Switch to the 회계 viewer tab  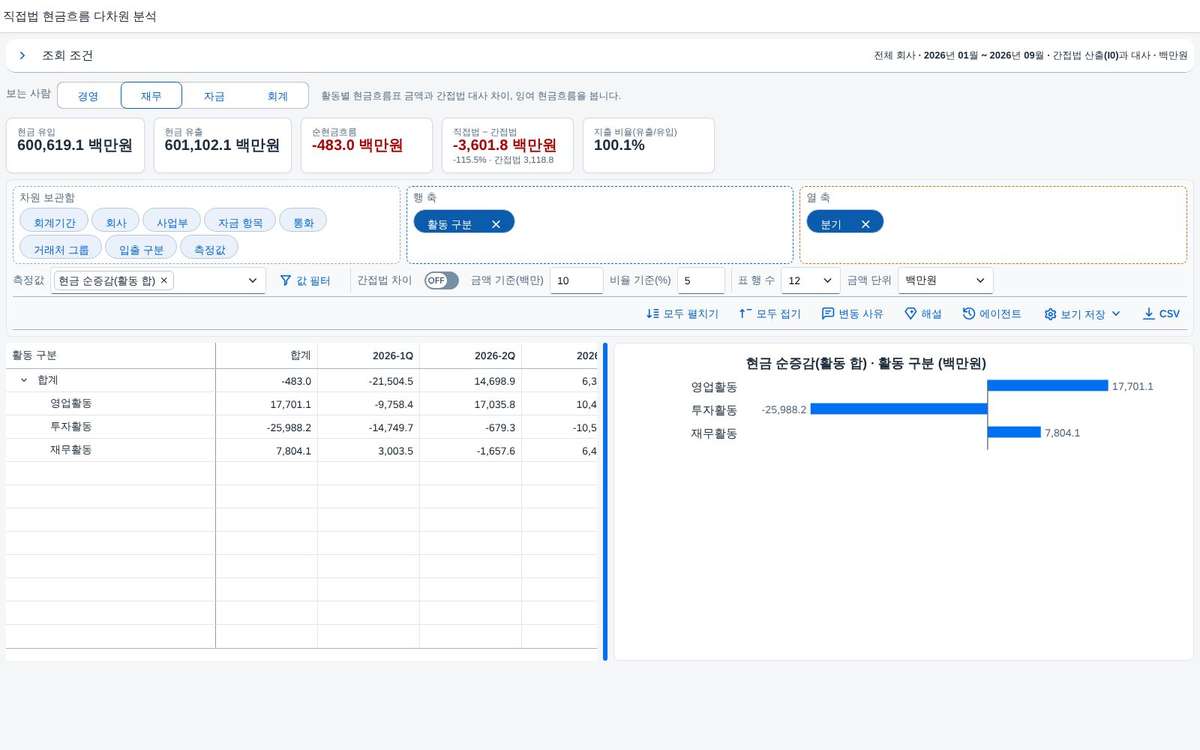click(x=277, y=96)
